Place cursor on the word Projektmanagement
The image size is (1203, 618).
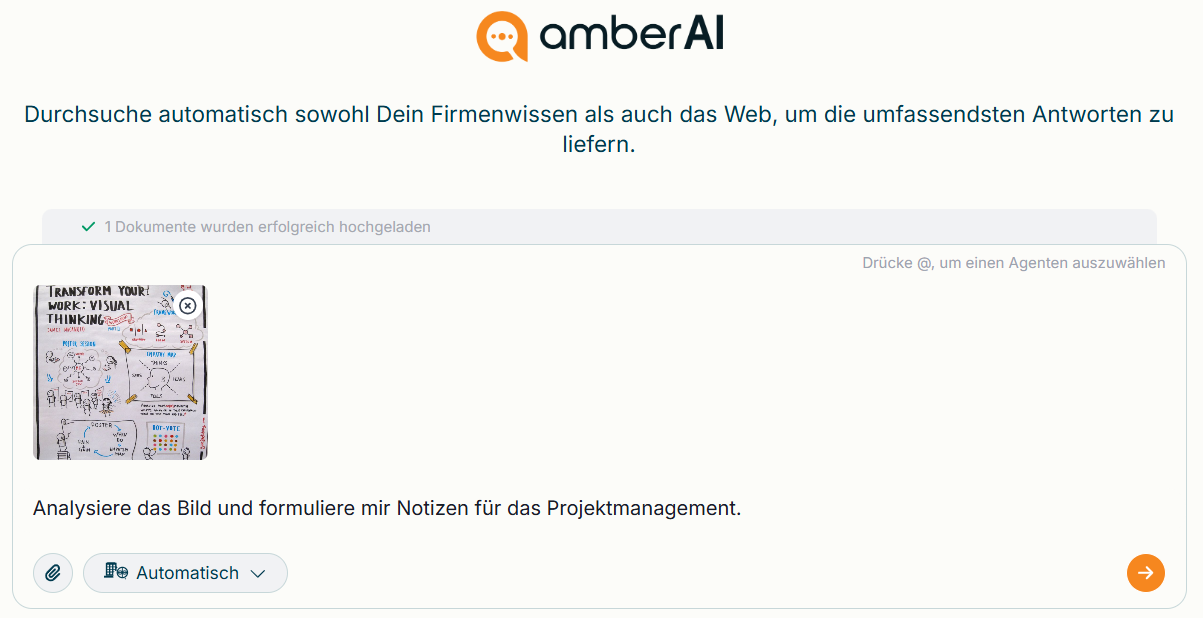coord(644,508)
